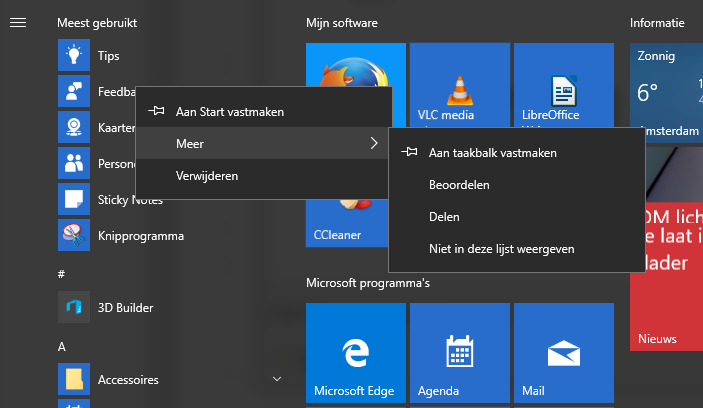Choose 'Verwijderen' from context menu
This screenshot has width=703, height=408.
pos(206,176)
